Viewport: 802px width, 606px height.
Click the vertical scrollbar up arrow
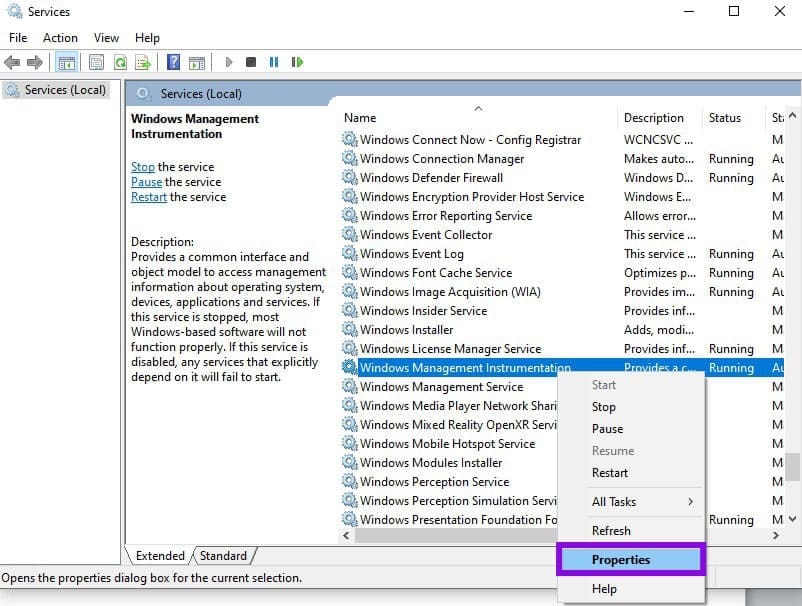click(792, 116)
